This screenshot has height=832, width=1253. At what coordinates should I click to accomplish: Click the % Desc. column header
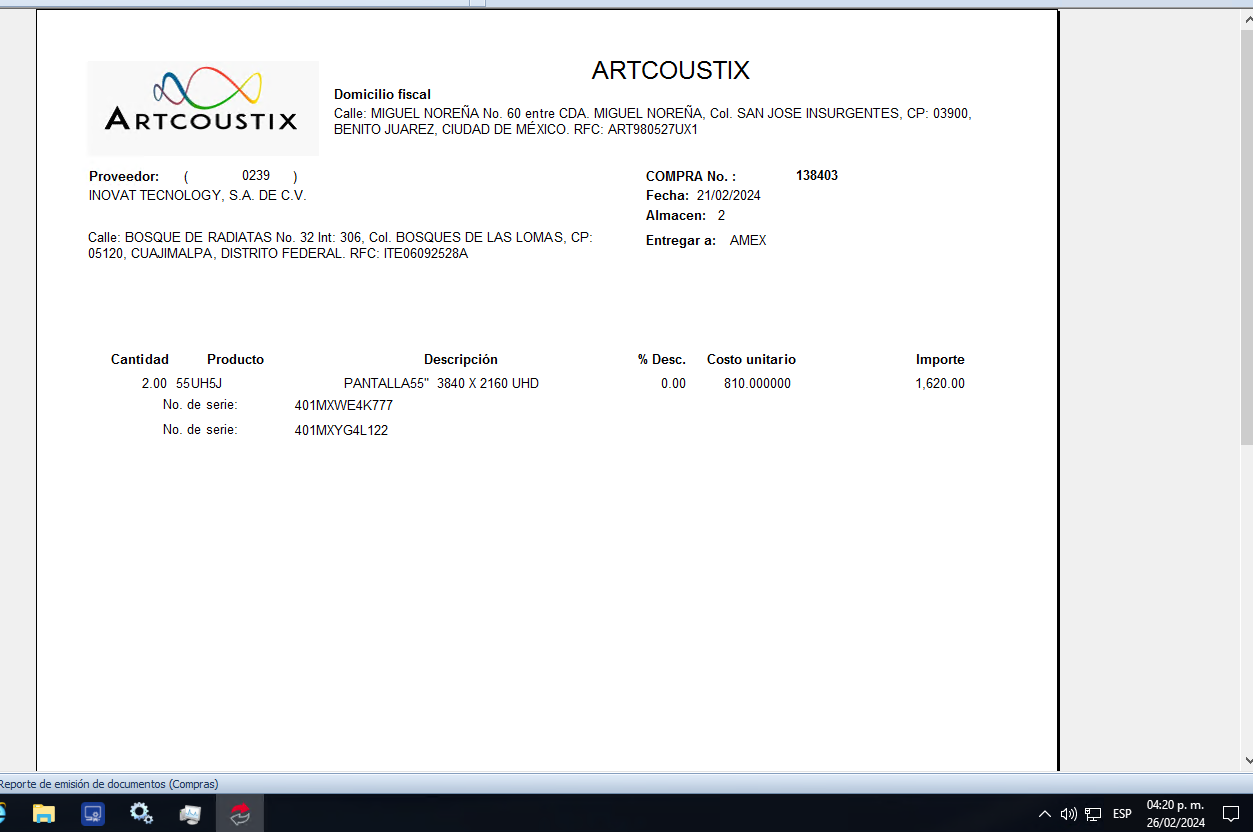click(x=662, y=359)
